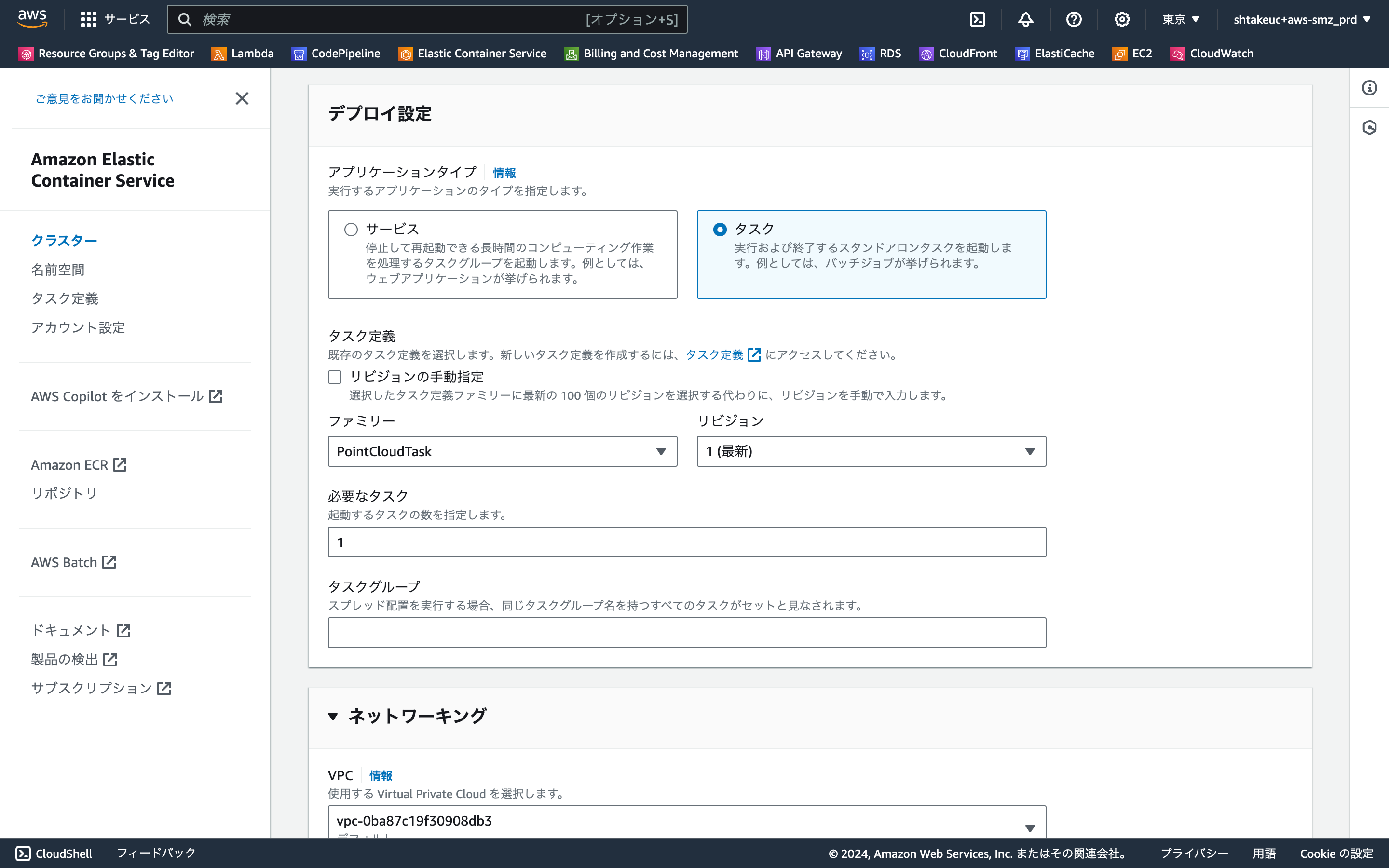The image size is (1389, 868).
Task: Open the 東京 region selector
Action: click(x=1181, y=19)
